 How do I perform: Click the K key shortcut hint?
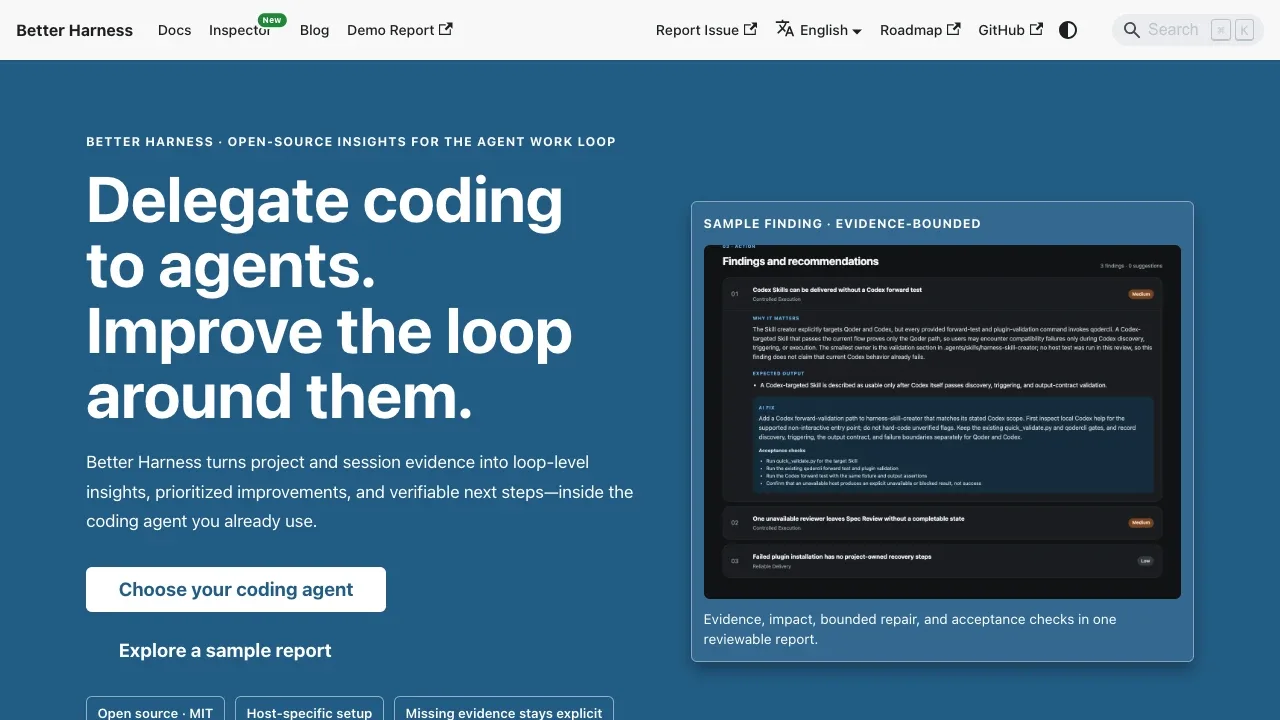click(1244, 30)
